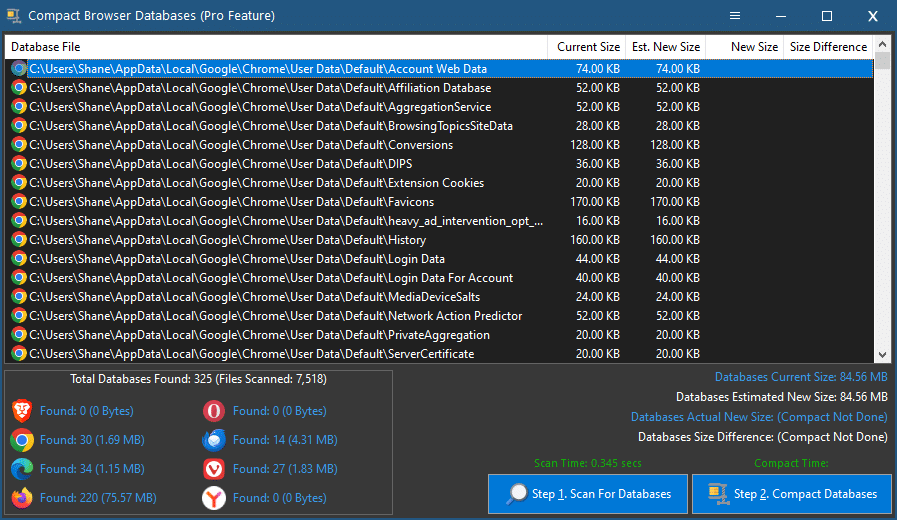Click the Opera browser icon

[213, 411]
